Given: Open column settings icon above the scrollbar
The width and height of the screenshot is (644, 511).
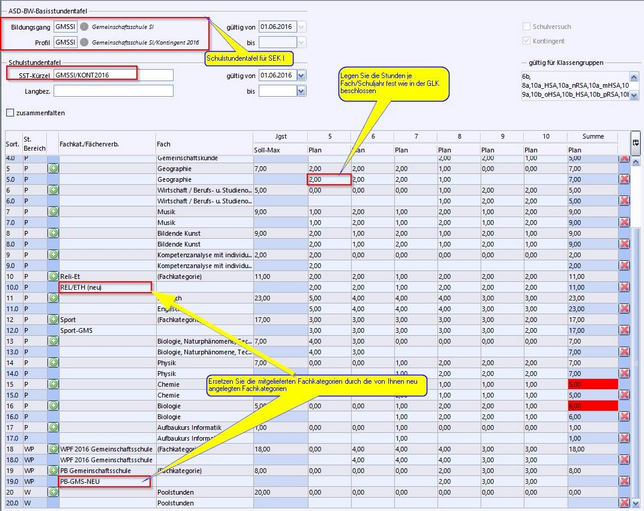Looking at the screenshot, I should click(635, 143).
